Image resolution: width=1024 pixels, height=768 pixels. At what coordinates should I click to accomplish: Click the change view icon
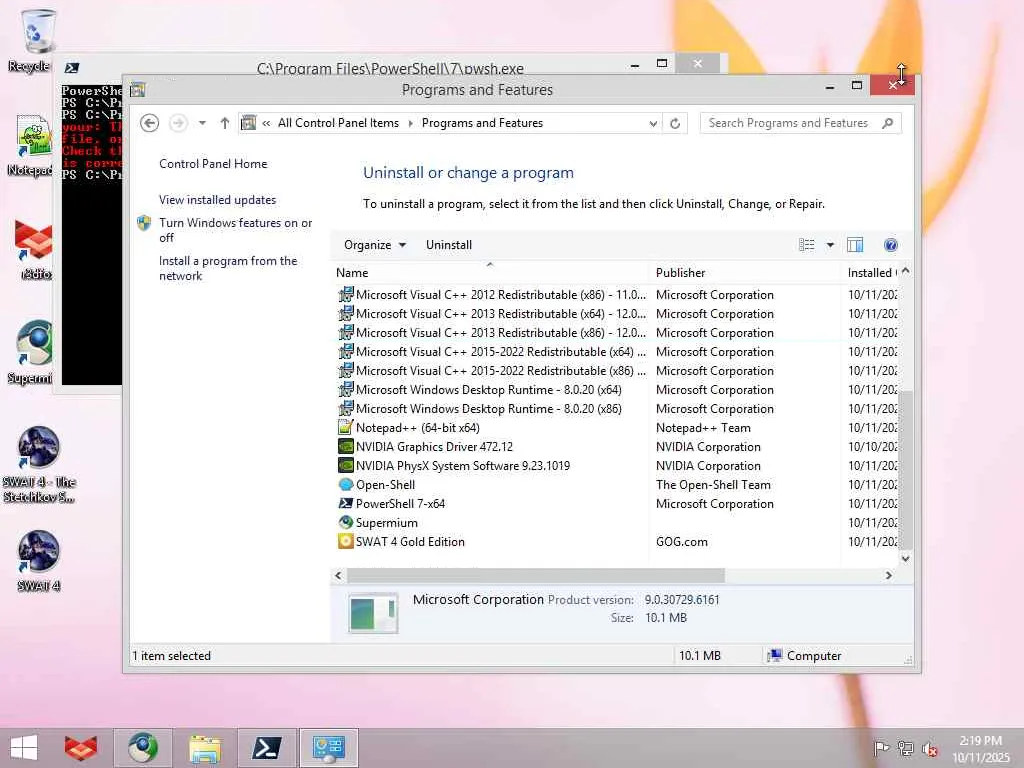coord(807,245)
